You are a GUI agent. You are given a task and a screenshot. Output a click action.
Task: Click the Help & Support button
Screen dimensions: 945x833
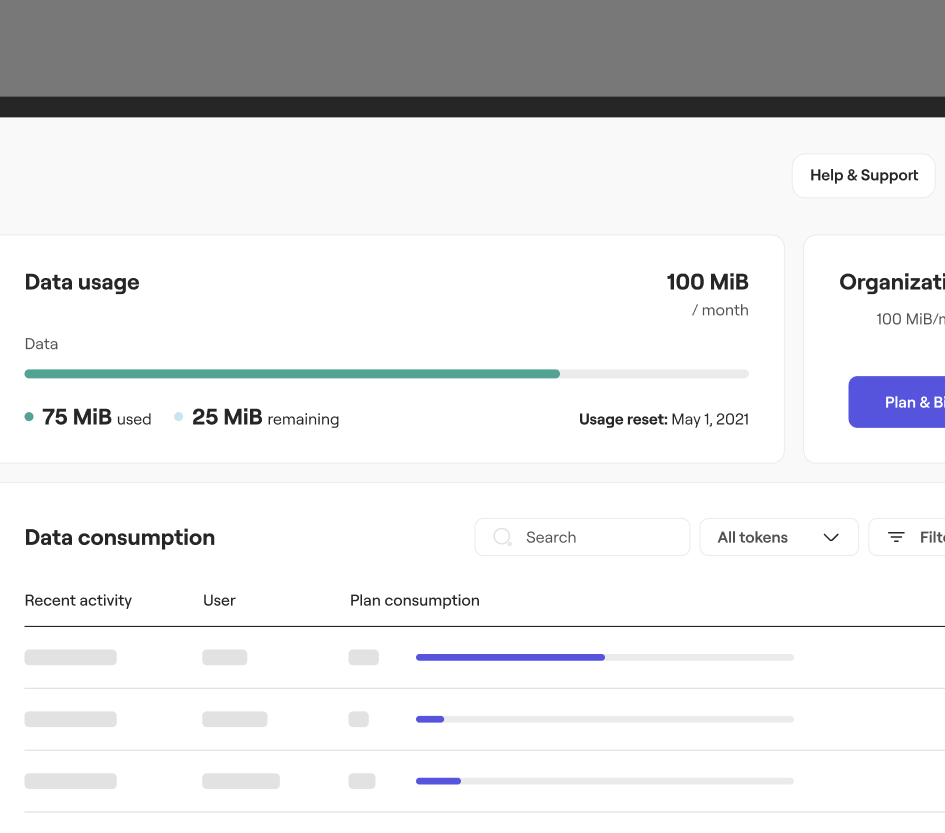(863, 175)
